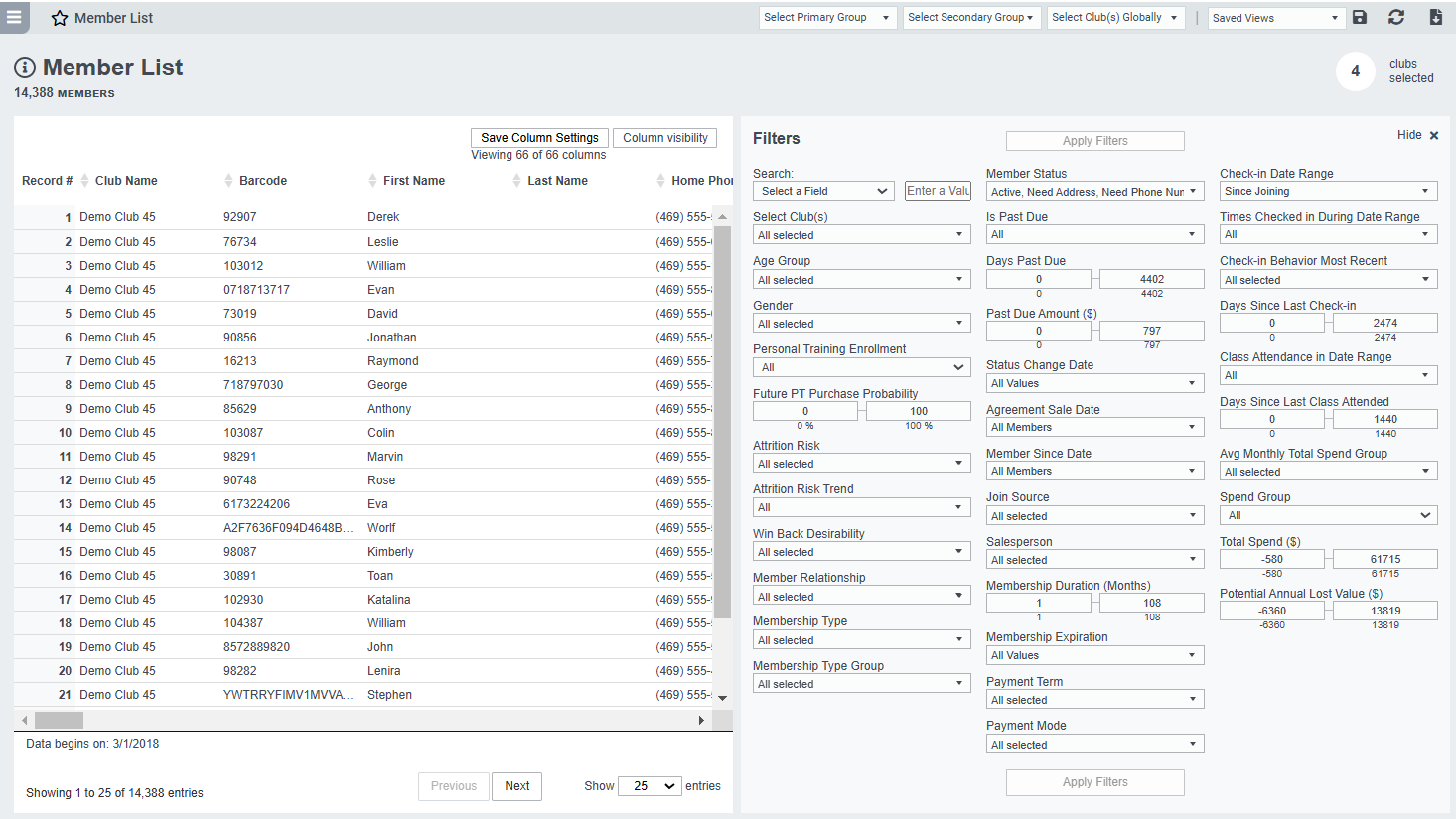Favorite Member List using the star icon
The image size is (1456, 819).
click(x=59, y=17)
